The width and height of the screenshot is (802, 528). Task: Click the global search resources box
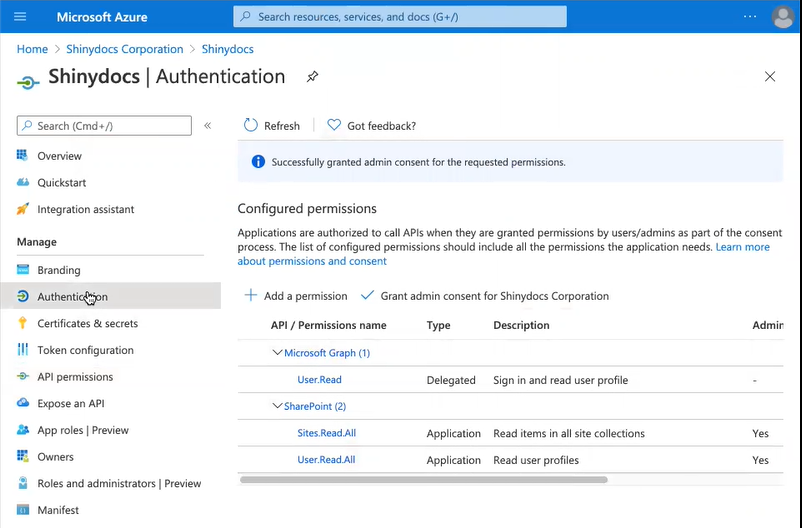click(x=400, y=17)
